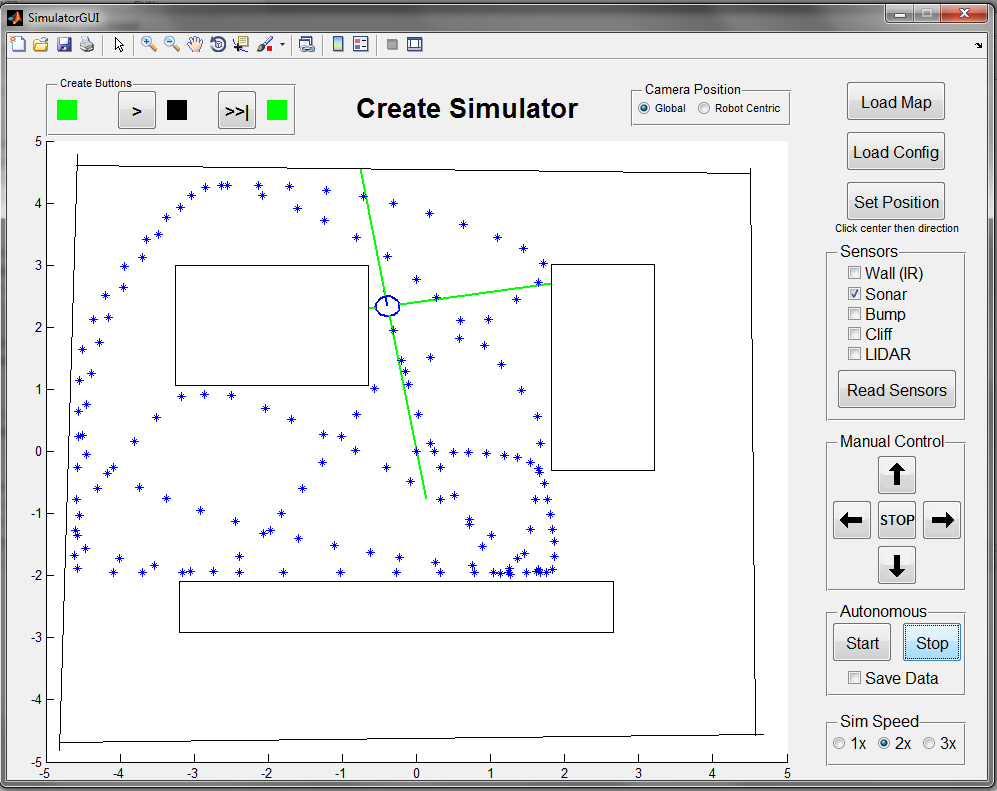Print the figure using printer icon
Viewport: 997px width, 791px height.
pos(86,44)
